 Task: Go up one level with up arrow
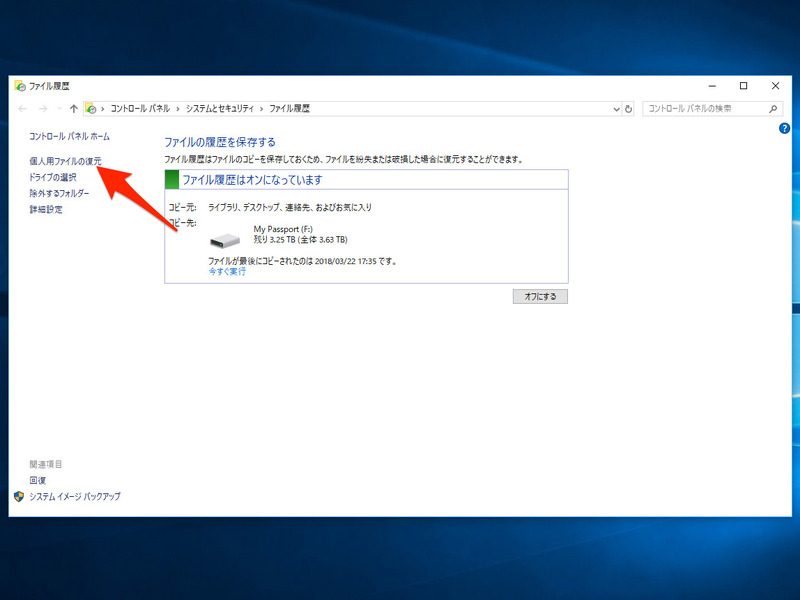pos(73,109)
